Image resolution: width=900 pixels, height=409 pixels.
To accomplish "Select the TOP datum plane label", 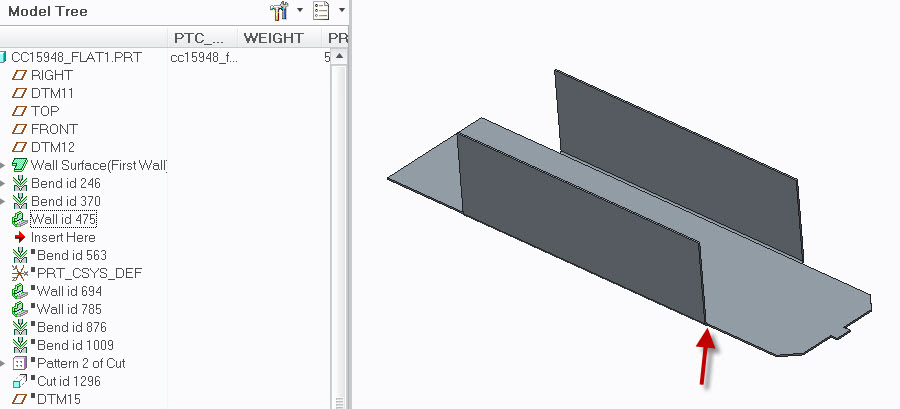I will click(x=45, y=111).
